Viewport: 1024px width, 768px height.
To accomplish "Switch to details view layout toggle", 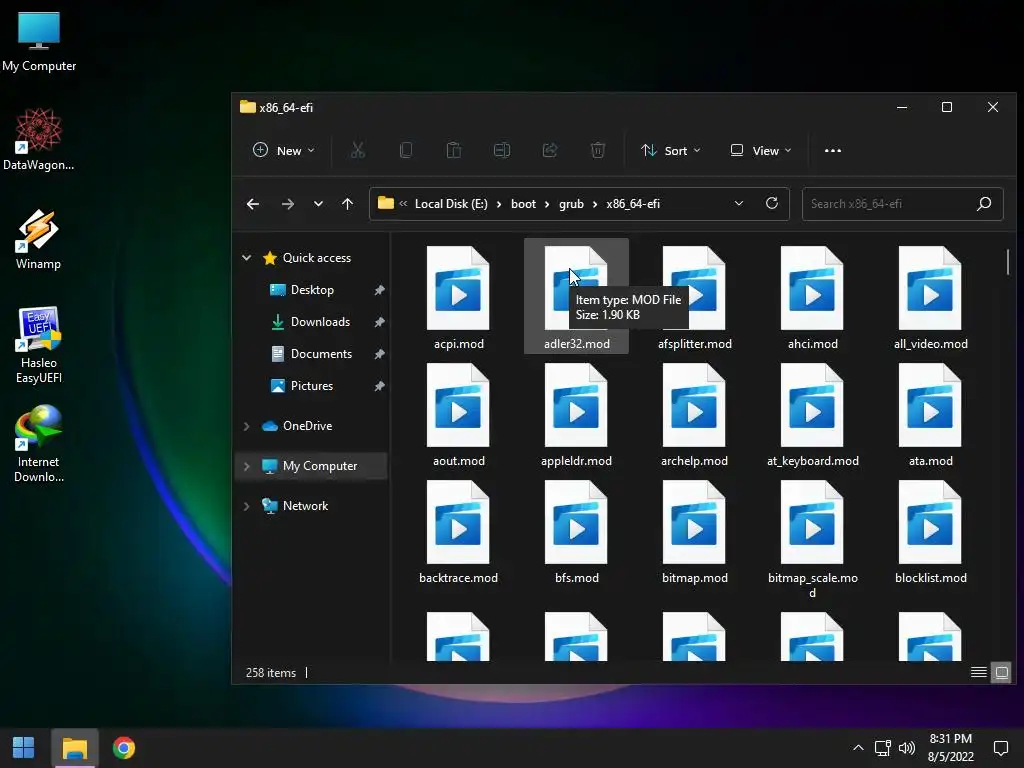I will pyautogui.click(x=978, y=673).
